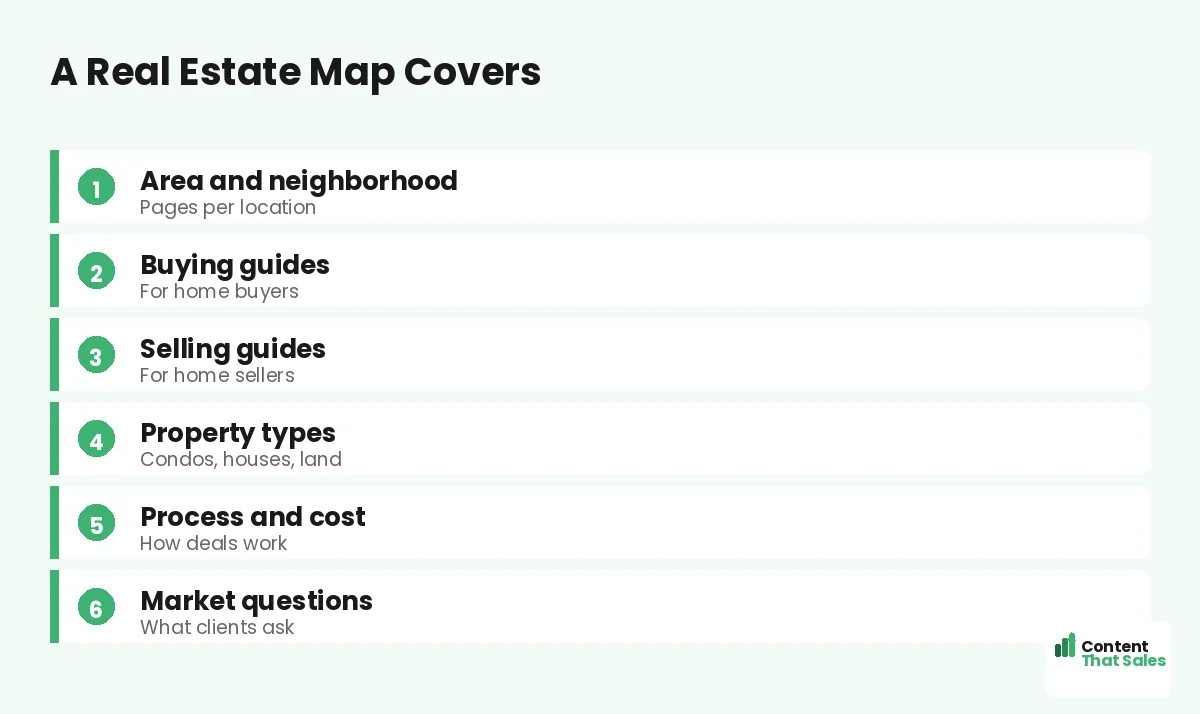This screenshot has height=714, width=1200.
Task: Click the 'Condos, houses, land' subtitle
Action: tap(241, 460)
